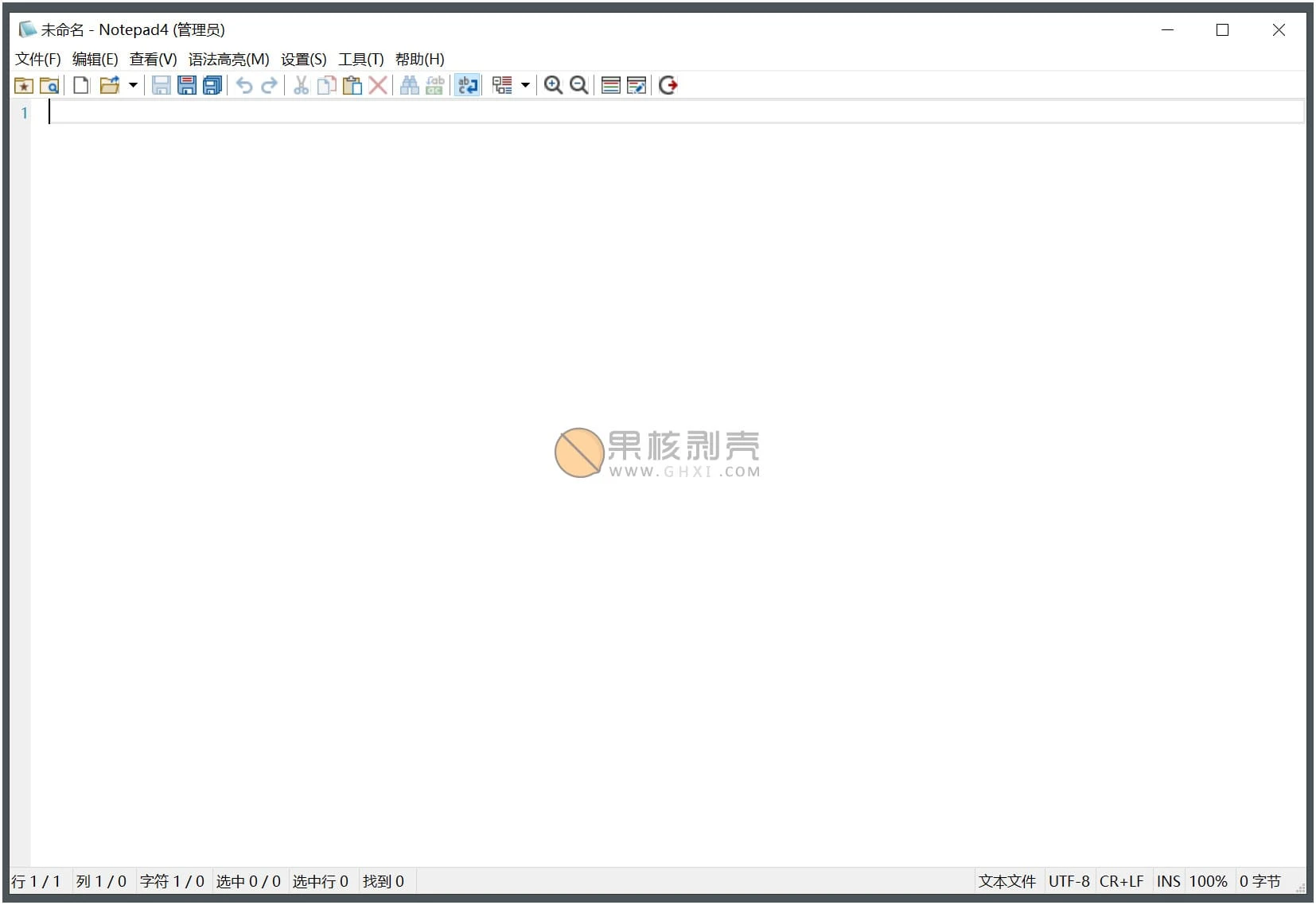The width and height of the screenshot is (1316, 905).
Task: Open the 查看(V) menu
Action: (x=153, y=59)
